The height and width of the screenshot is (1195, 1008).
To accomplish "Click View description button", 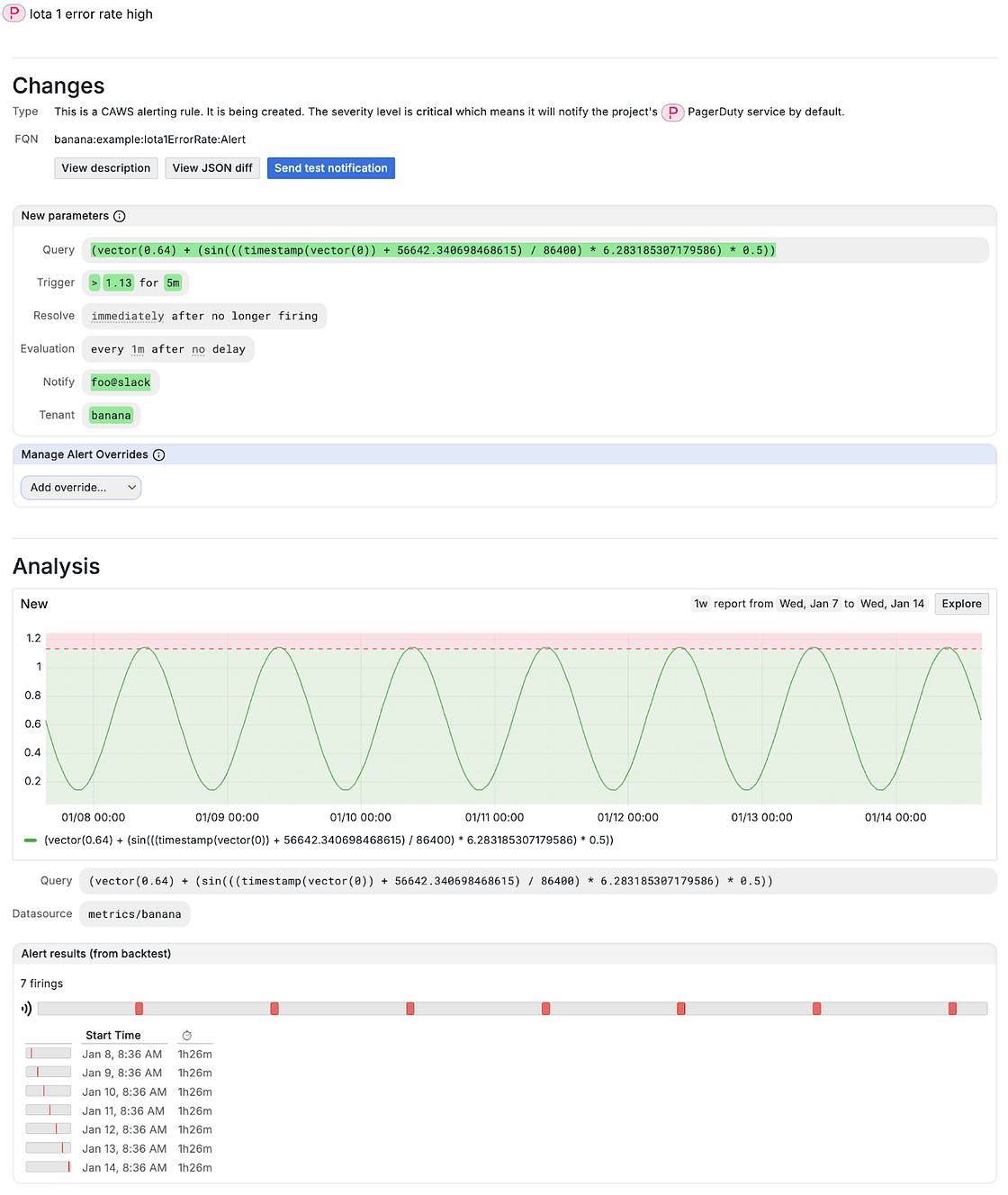I will click(106, 168).
